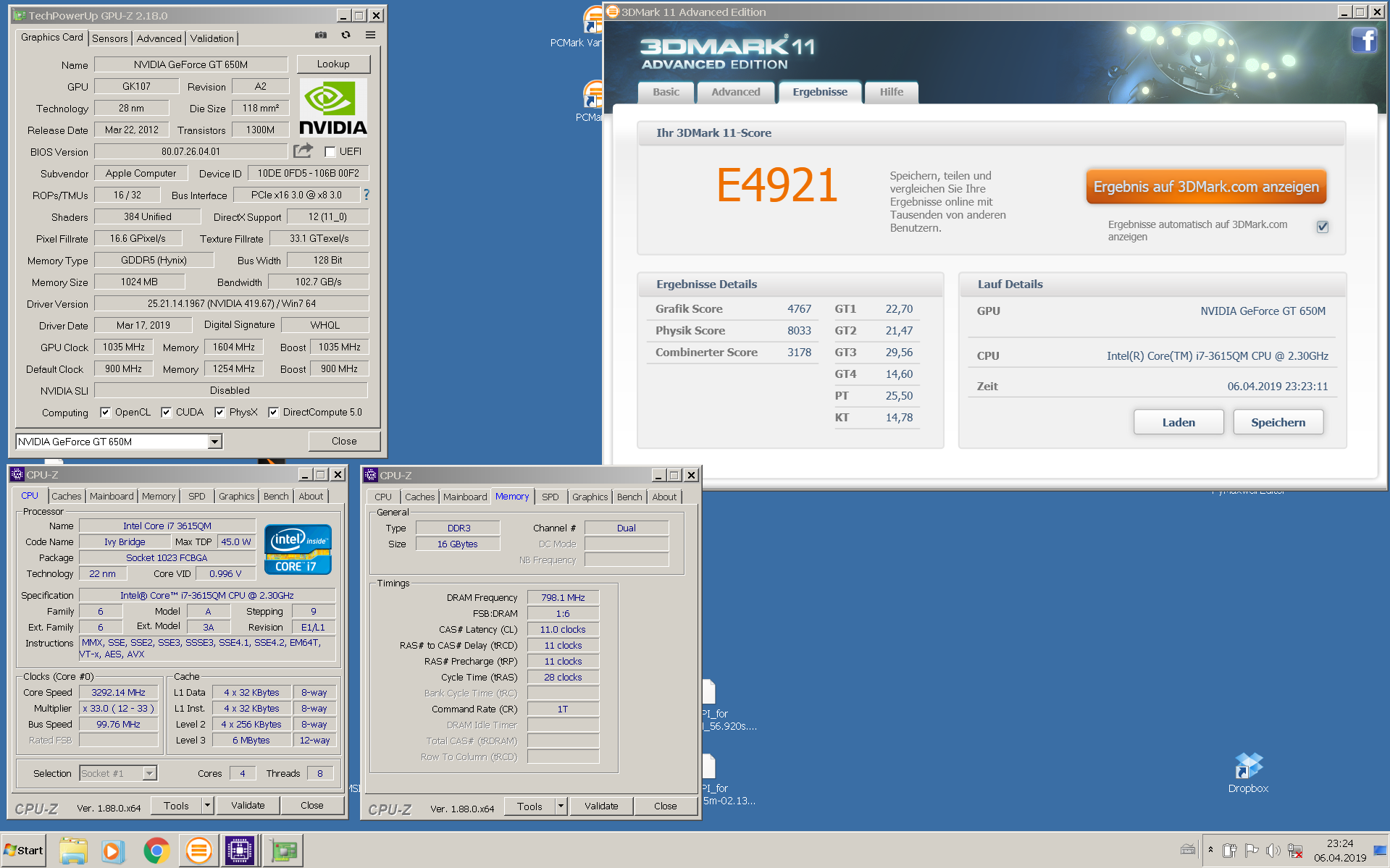Open Mainboard tab in left CPU-Z

pyautogui.click(x=112, y=496)
